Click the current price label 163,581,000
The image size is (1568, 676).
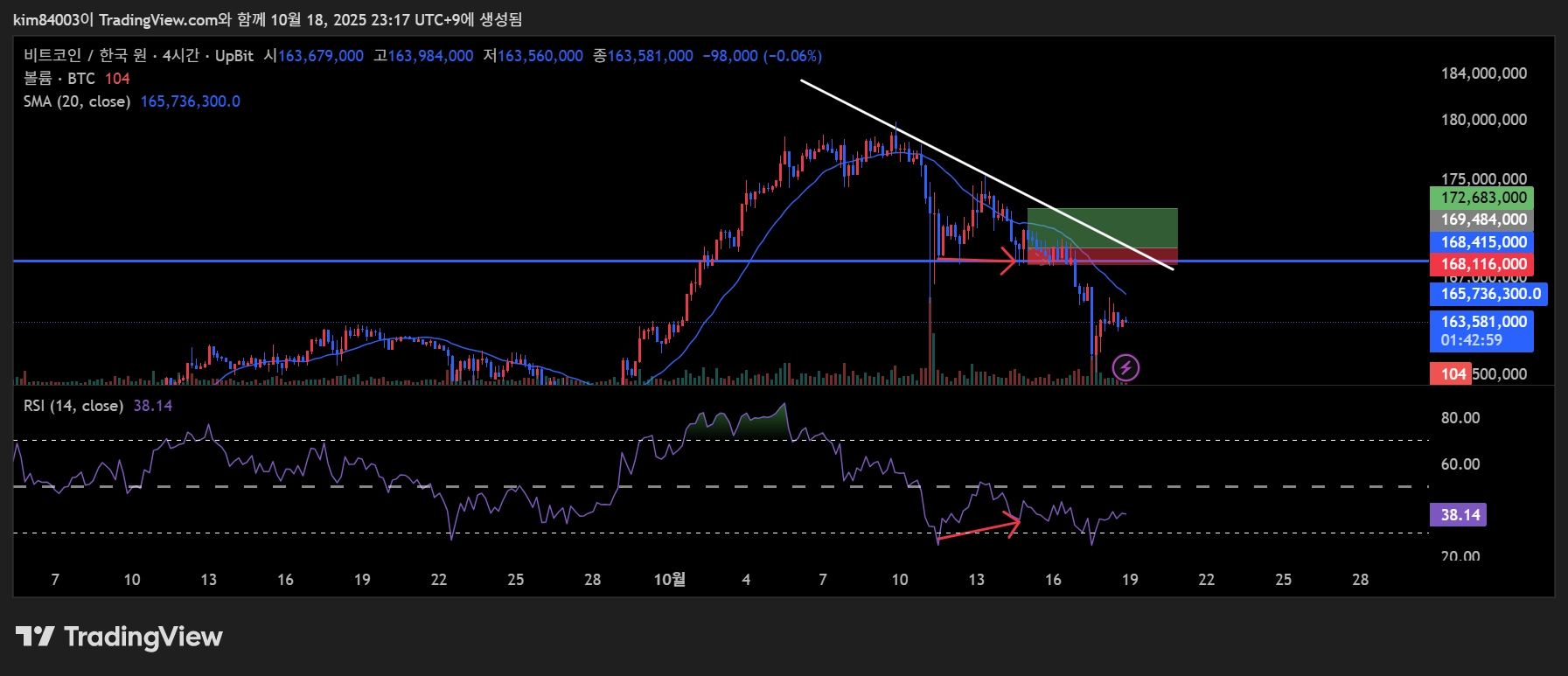[1483, 322]
